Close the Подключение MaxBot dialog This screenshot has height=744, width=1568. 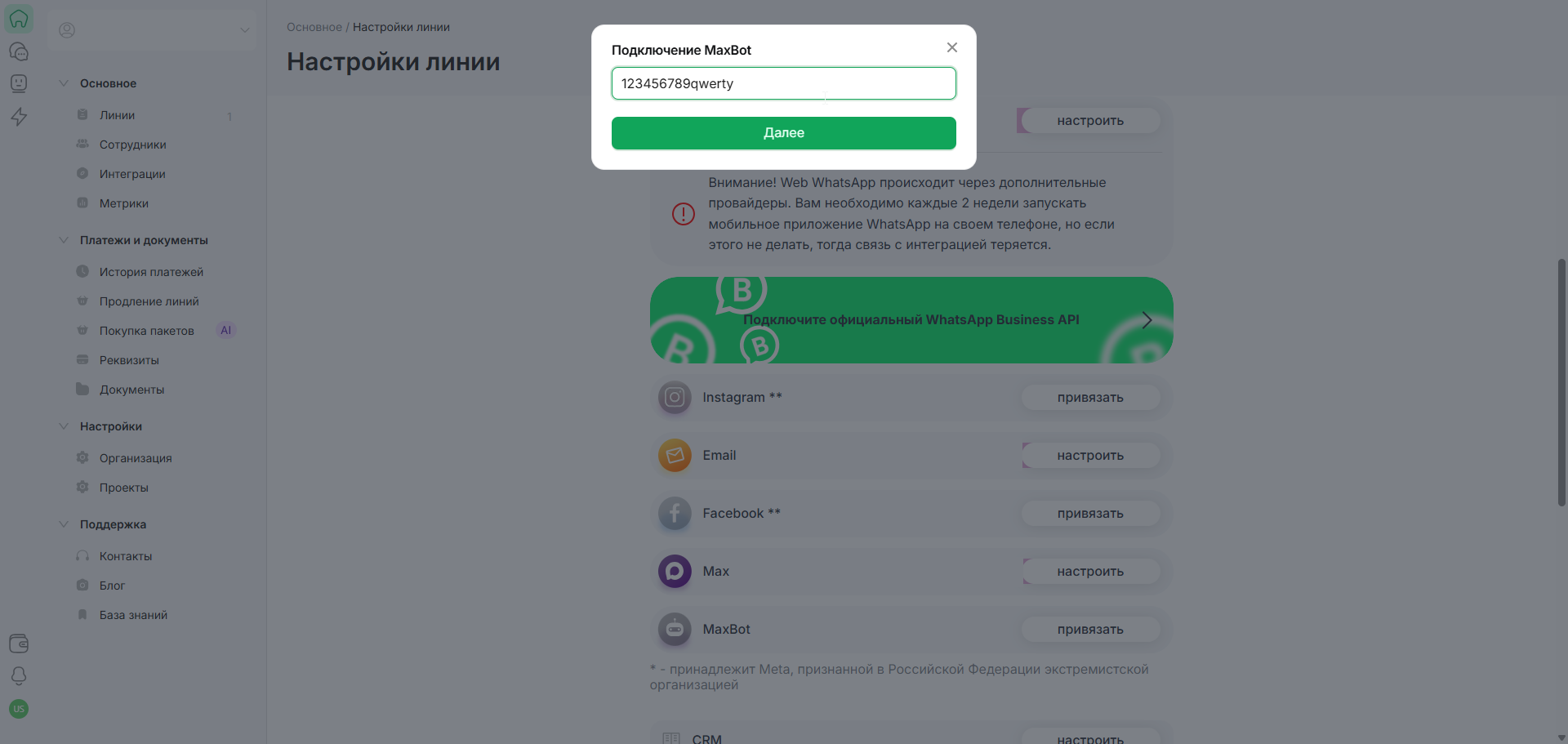[x=952, y=47]
